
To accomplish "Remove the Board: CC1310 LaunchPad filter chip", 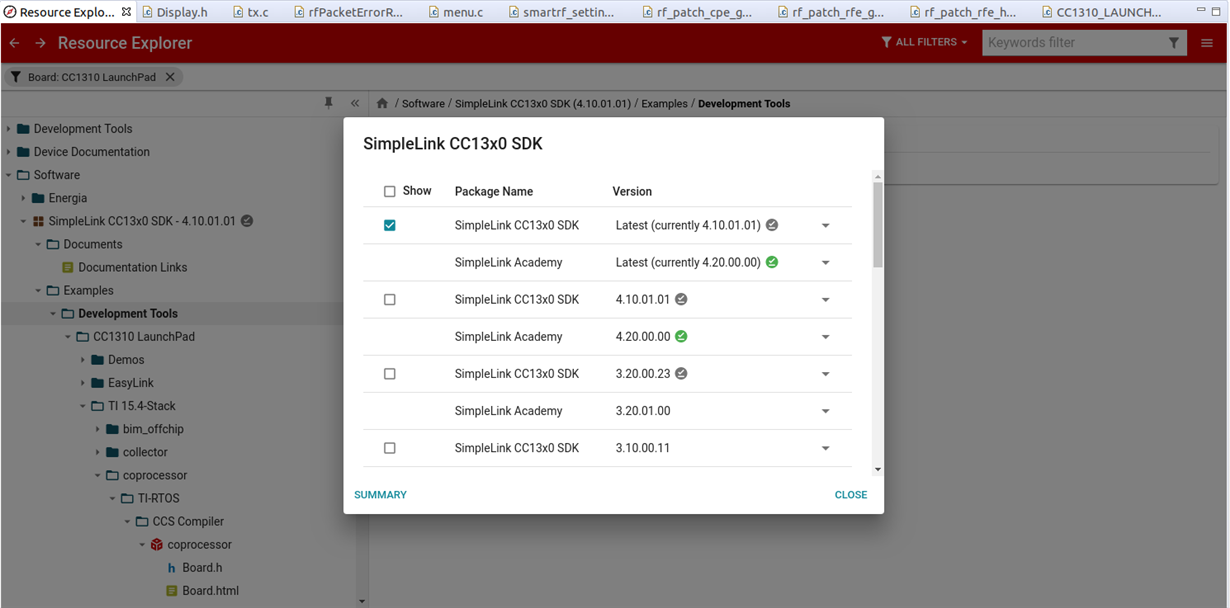I will (x=170, y=77).
